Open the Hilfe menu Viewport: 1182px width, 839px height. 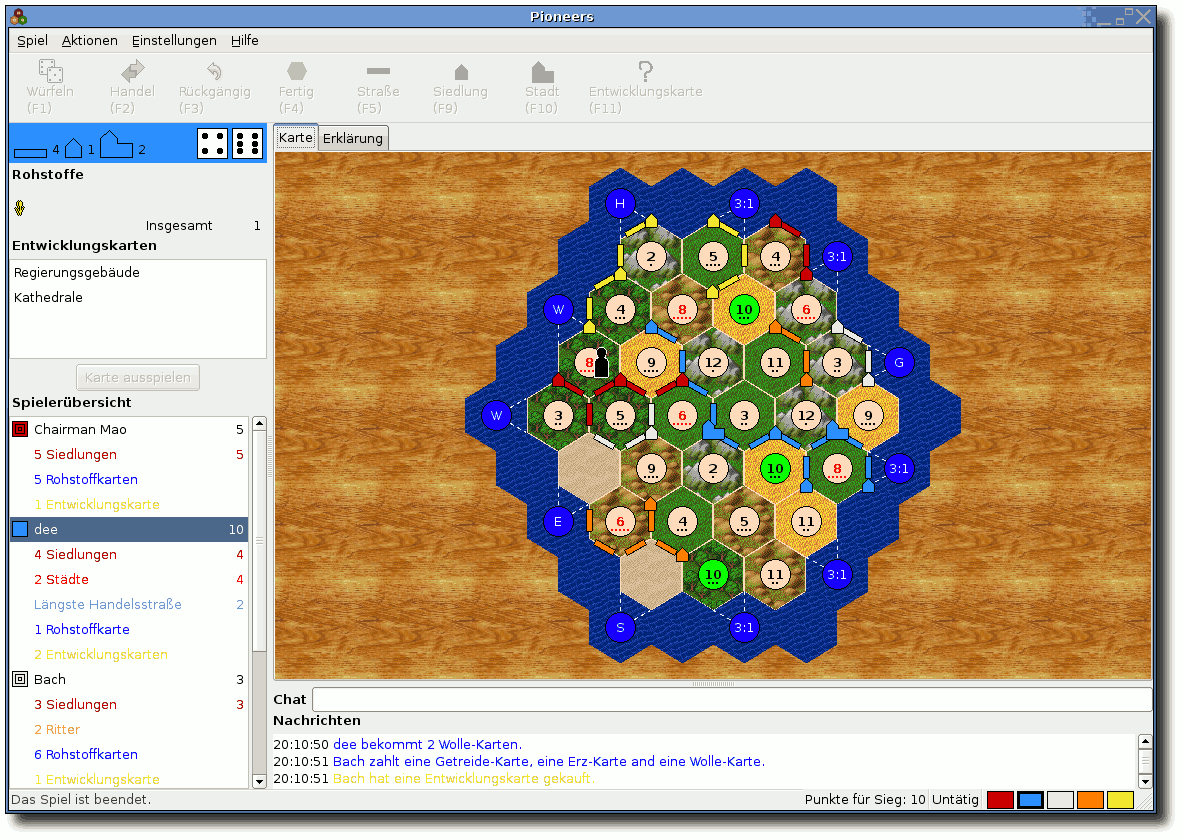pos(245,41)
